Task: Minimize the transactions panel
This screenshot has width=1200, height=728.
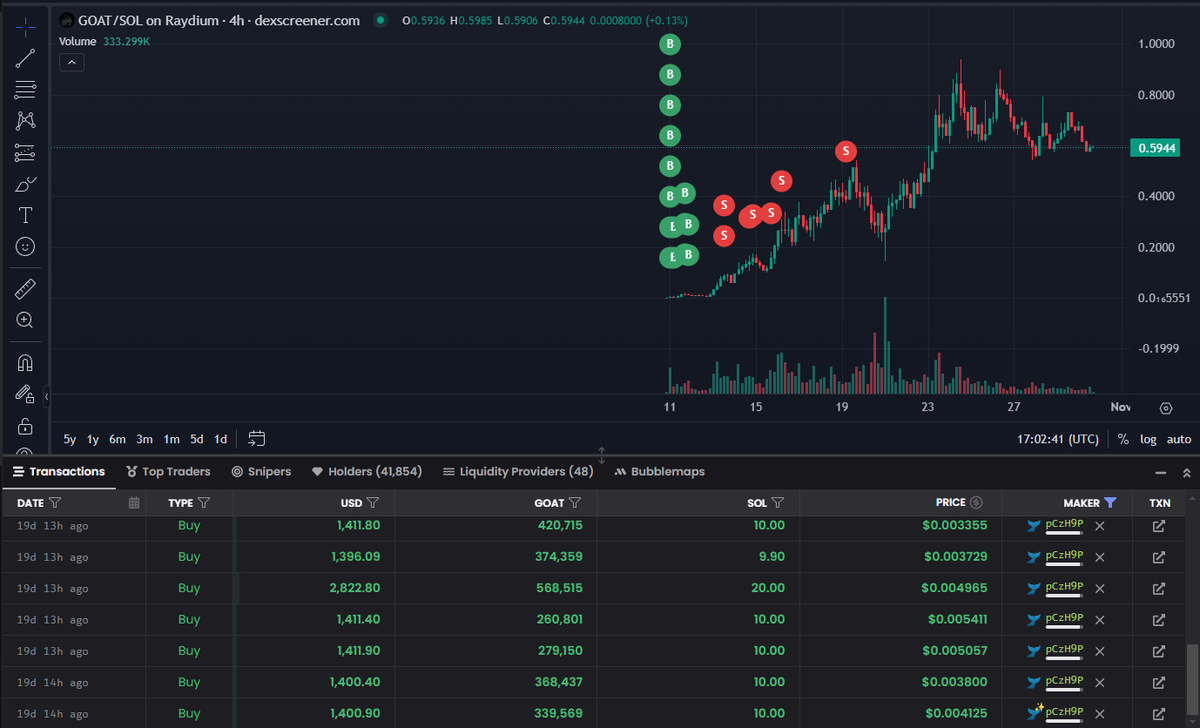Action: (x=1161, y=472)
